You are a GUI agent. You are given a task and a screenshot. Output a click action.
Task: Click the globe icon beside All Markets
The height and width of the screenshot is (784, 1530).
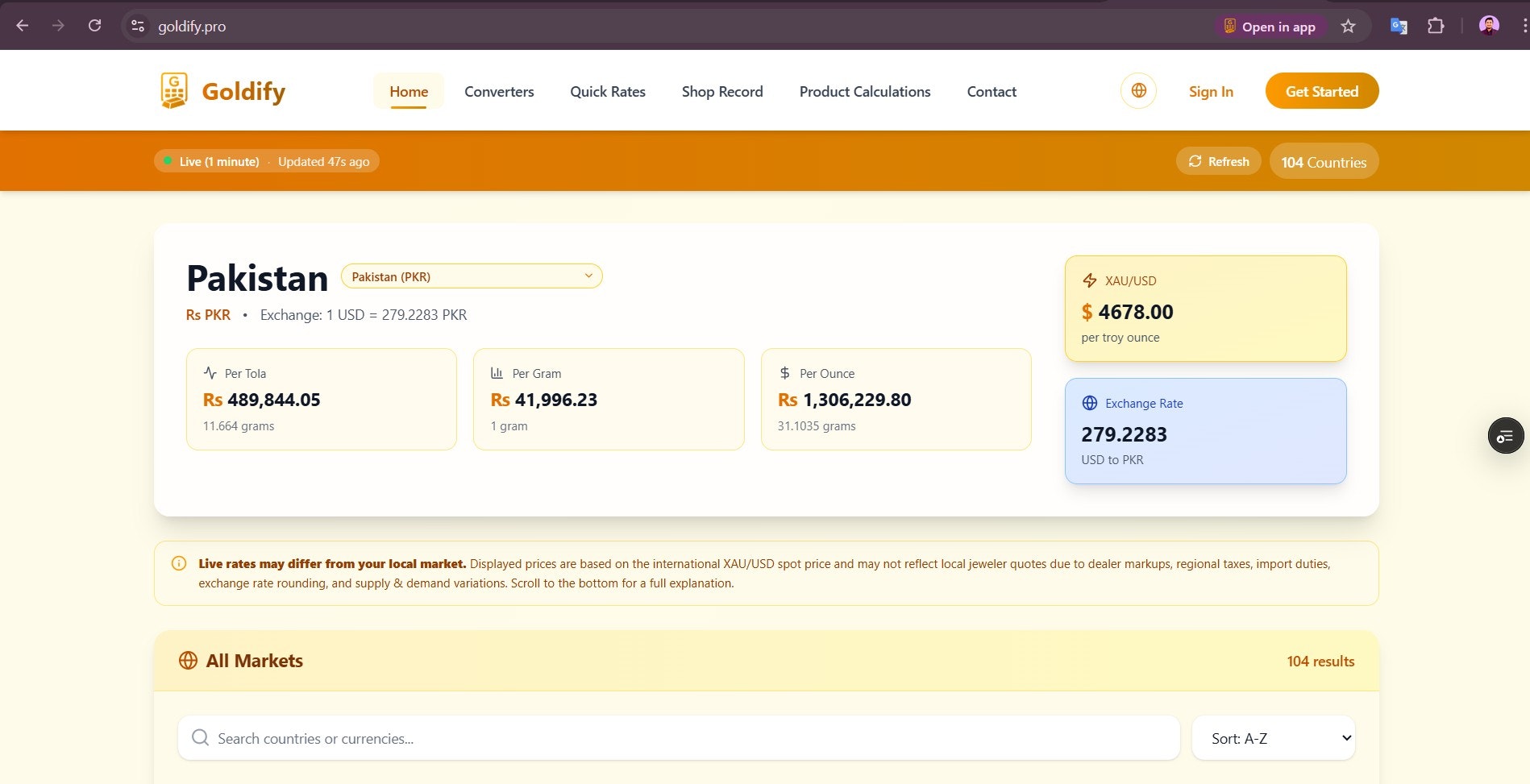click(x=188, y=661)
